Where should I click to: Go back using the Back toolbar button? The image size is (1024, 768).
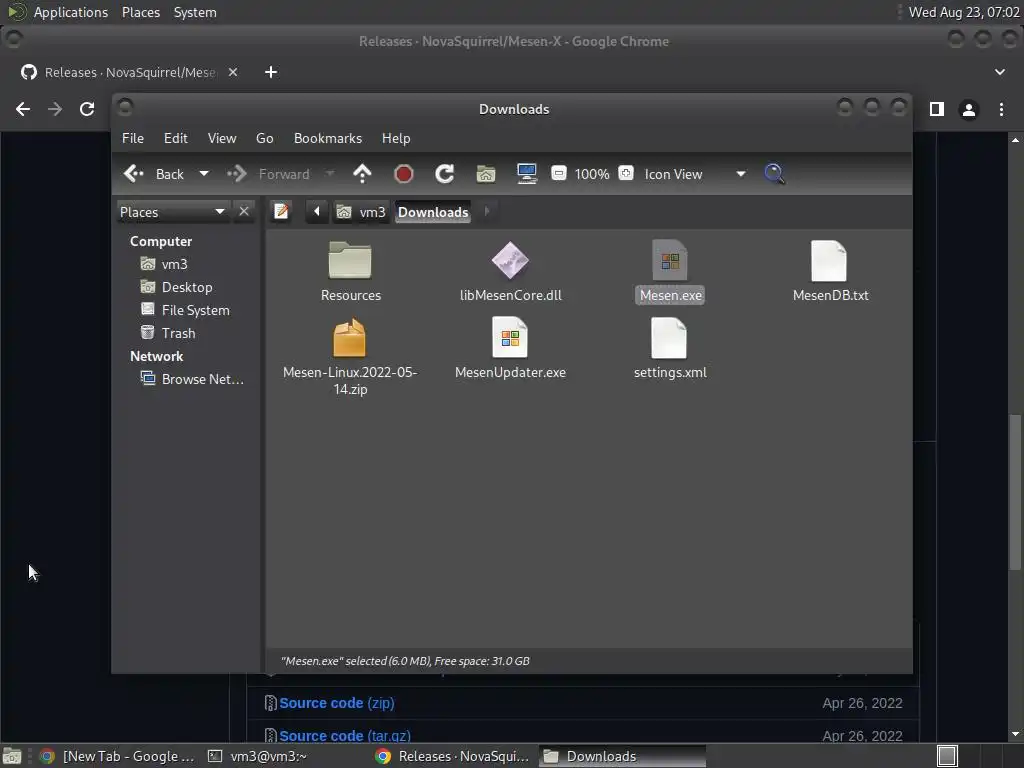[154, 174]
